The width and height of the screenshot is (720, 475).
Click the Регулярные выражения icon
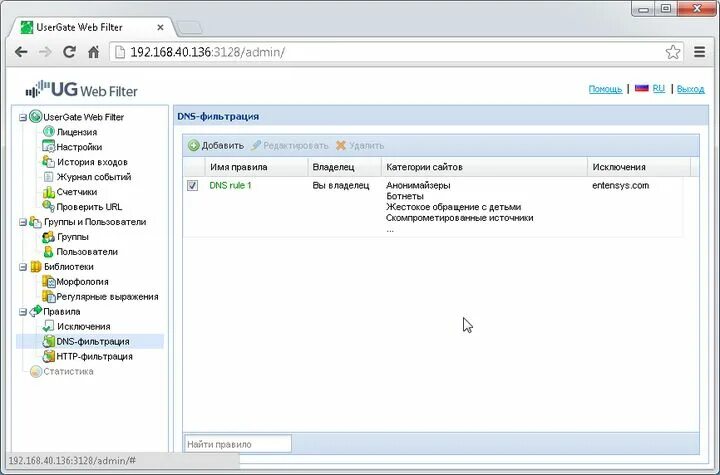pyautogui.click(x=49, y=296)
